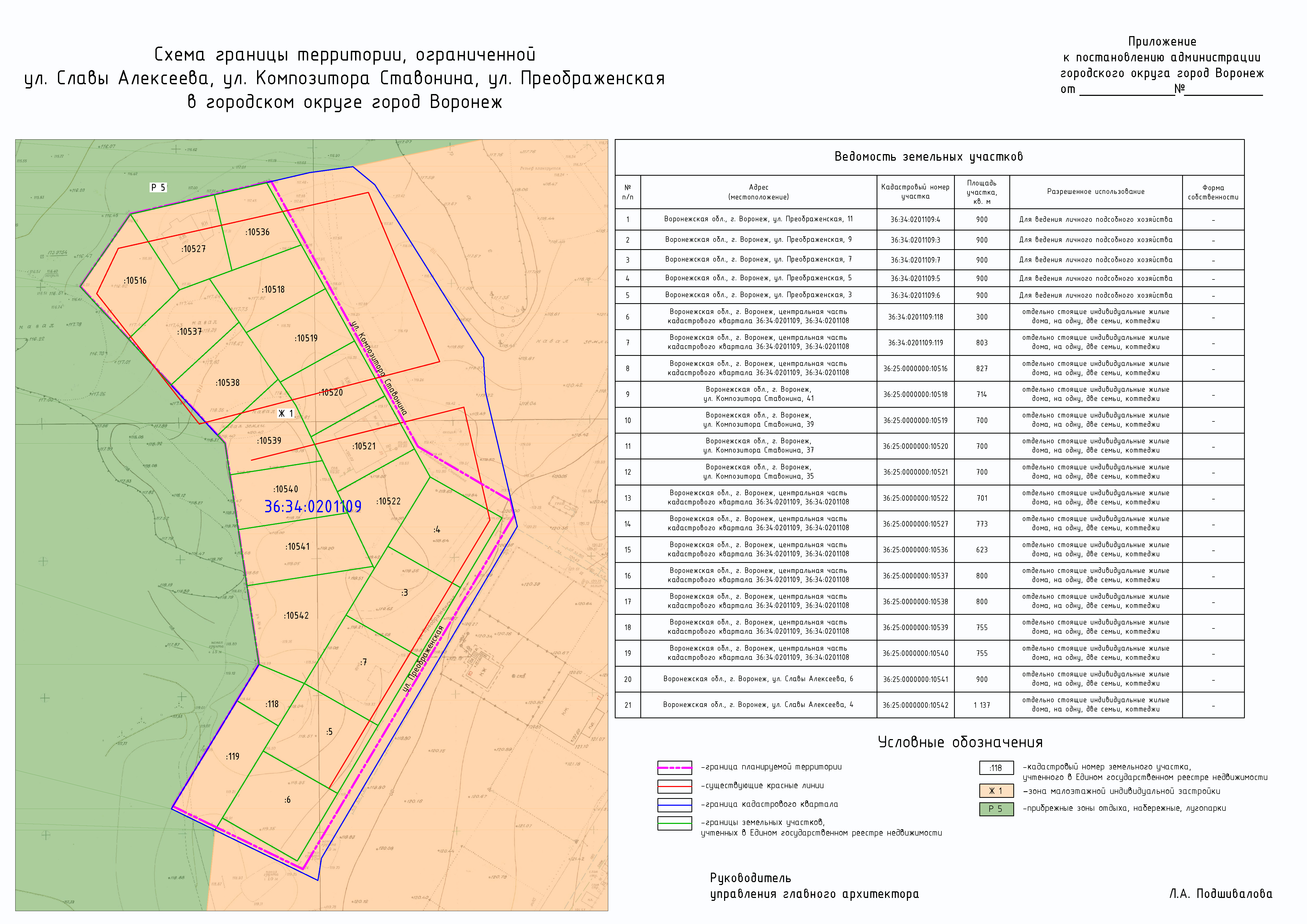Click the magenta dashed boundary legend sample

click(x=675, y=768)
